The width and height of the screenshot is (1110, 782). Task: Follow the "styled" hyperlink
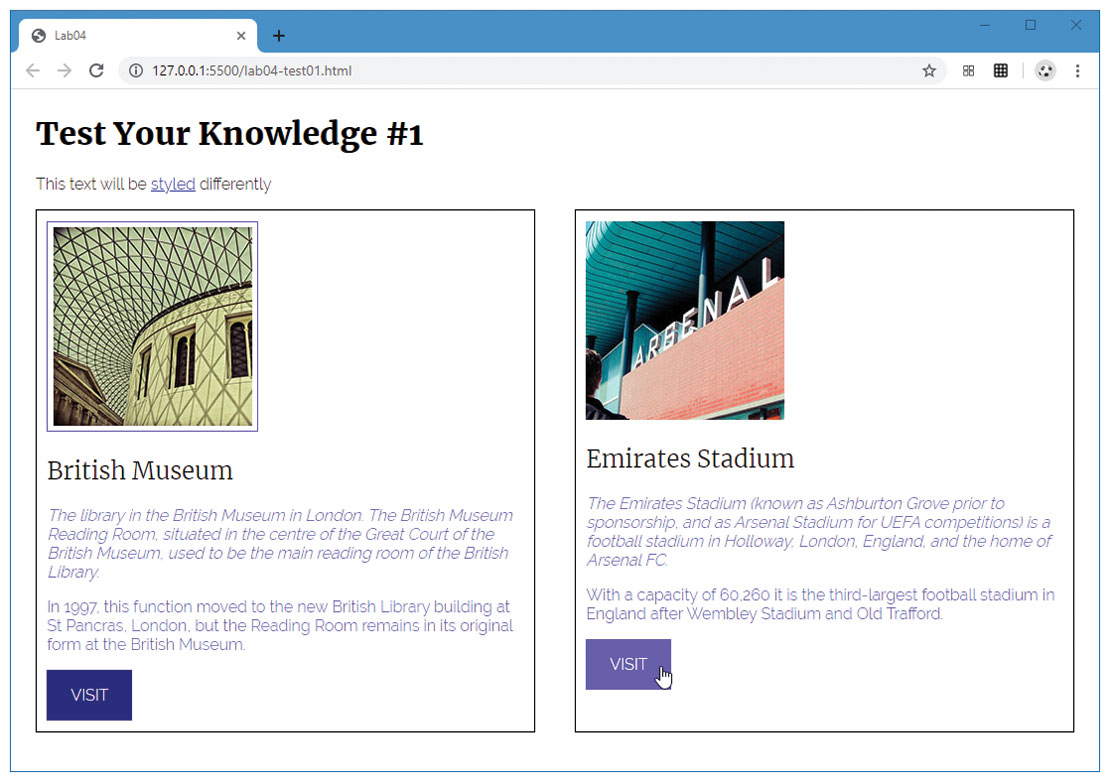tap(173, 184)
